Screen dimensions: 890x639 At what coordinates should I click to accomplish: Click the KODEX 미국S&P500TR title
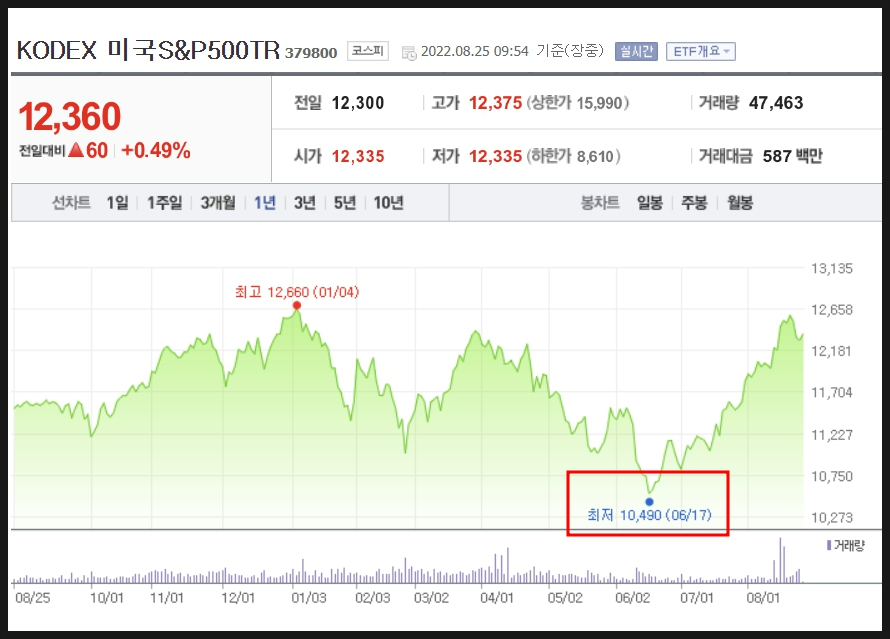(x=149, y=51)
